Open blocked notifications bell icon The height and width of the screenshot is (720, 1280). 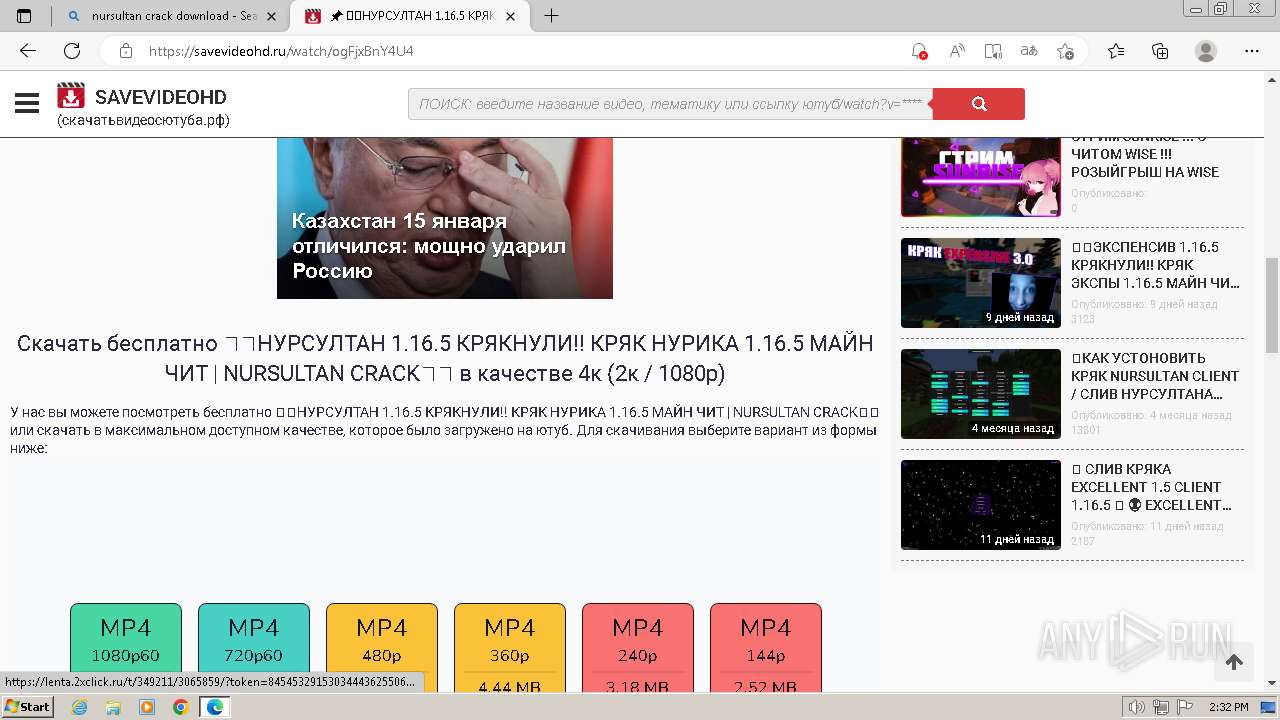point(919,51)
